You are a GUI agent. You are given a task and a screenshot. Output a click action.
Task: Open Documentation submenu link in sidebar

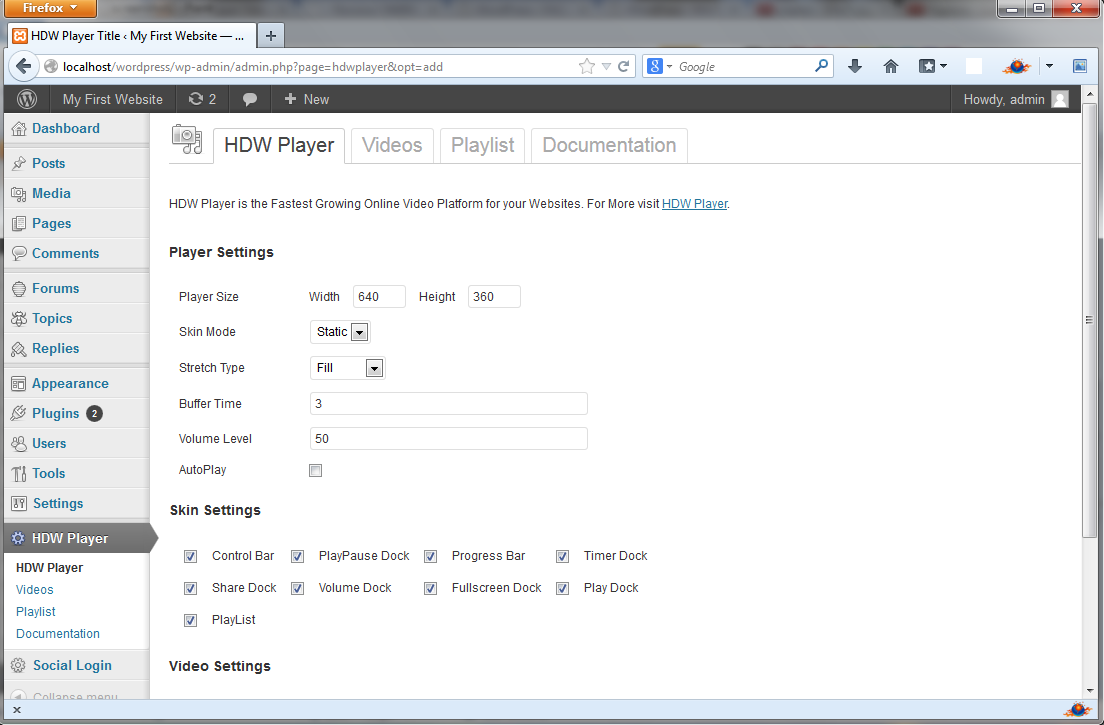tap(58, 633)
